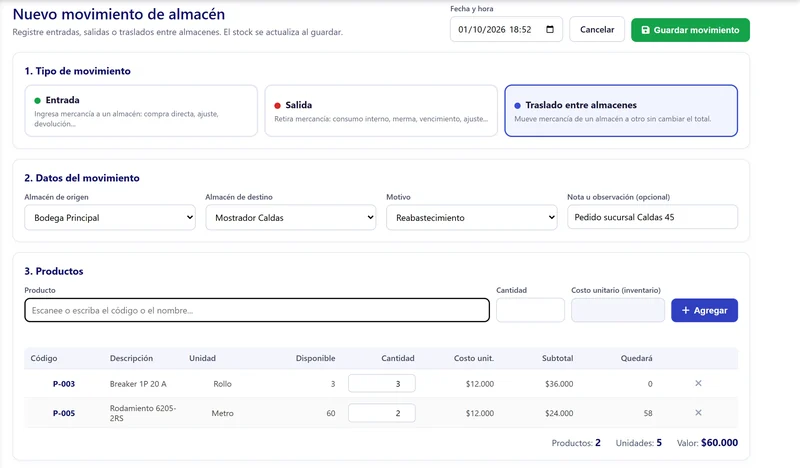800x468 pixels.
Task: Expand the Motivo dropdown
Action: coord(471,217)
